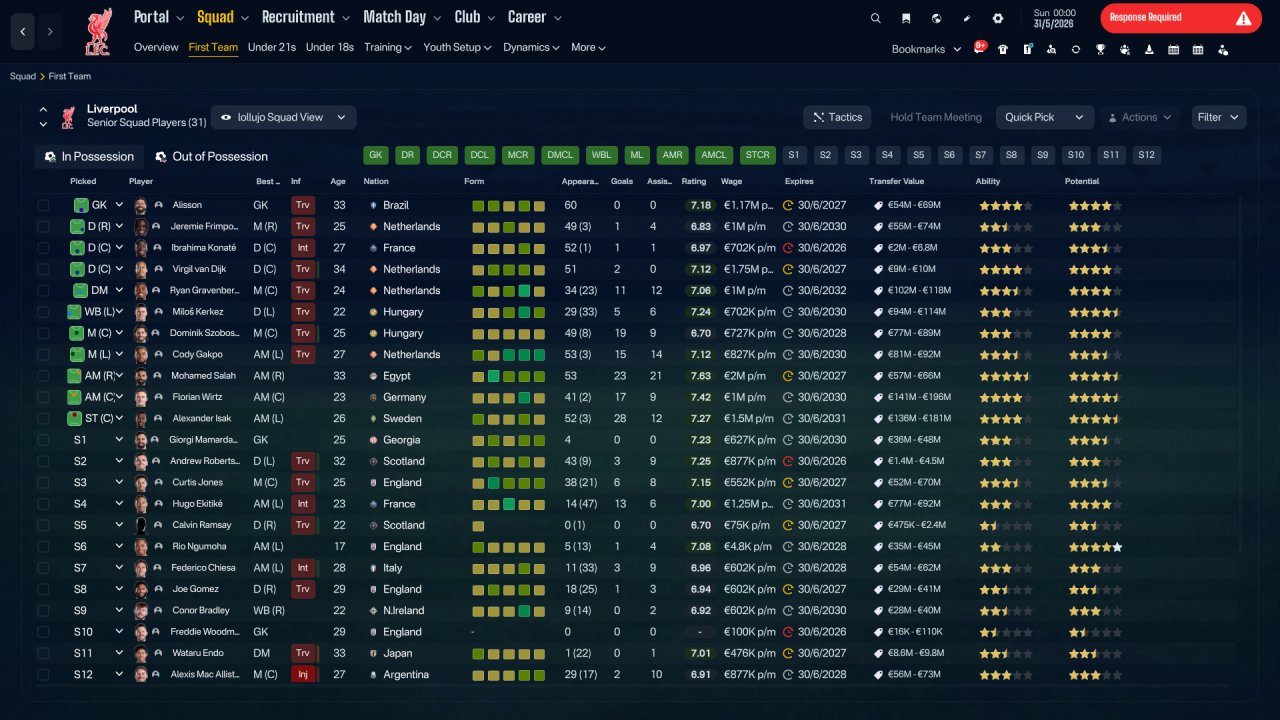Click the first calendar icon in bookmarks bar
The height and width of the screenshot is (720, 1280).
tap(1173, 49)
